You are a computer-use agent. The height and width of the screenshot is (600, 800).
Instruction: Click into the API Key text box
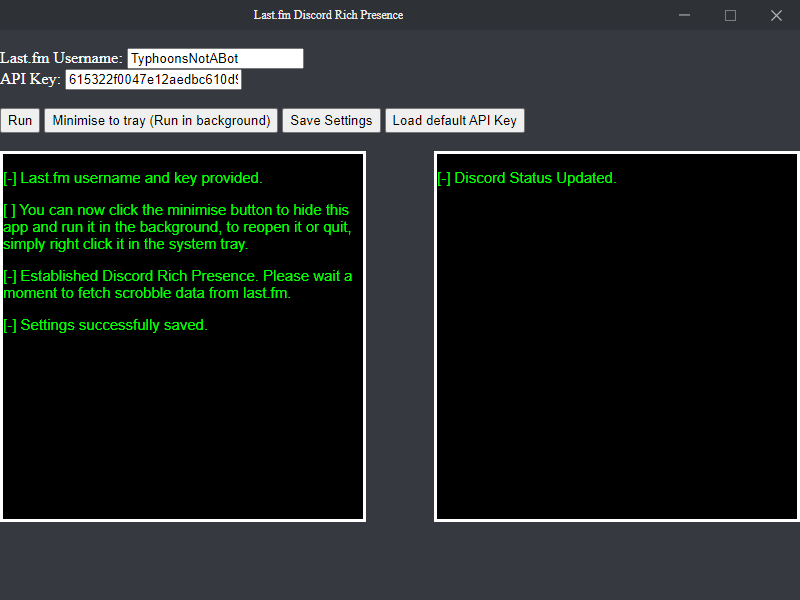pos(153,80)
